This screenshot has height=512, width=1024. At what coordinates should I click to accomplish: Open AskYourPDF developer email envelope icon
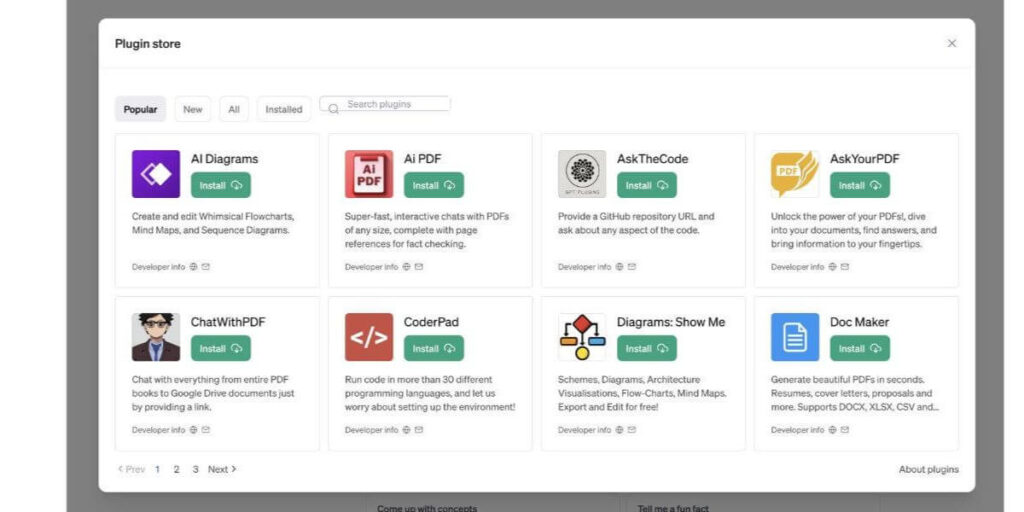coord(844,266)
